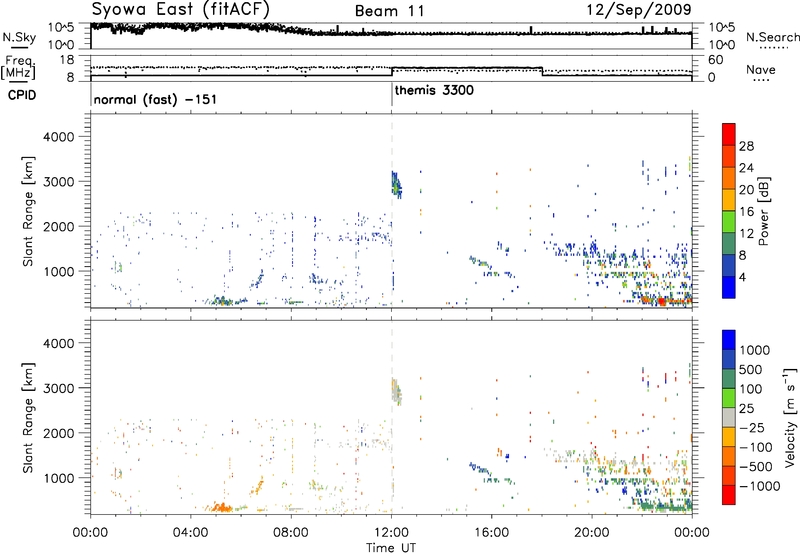The width and height of the screenshot is (800, 554).
Task: Click the red bottom segment of Velocity colorbar
Action: click(x=729, y=495)
